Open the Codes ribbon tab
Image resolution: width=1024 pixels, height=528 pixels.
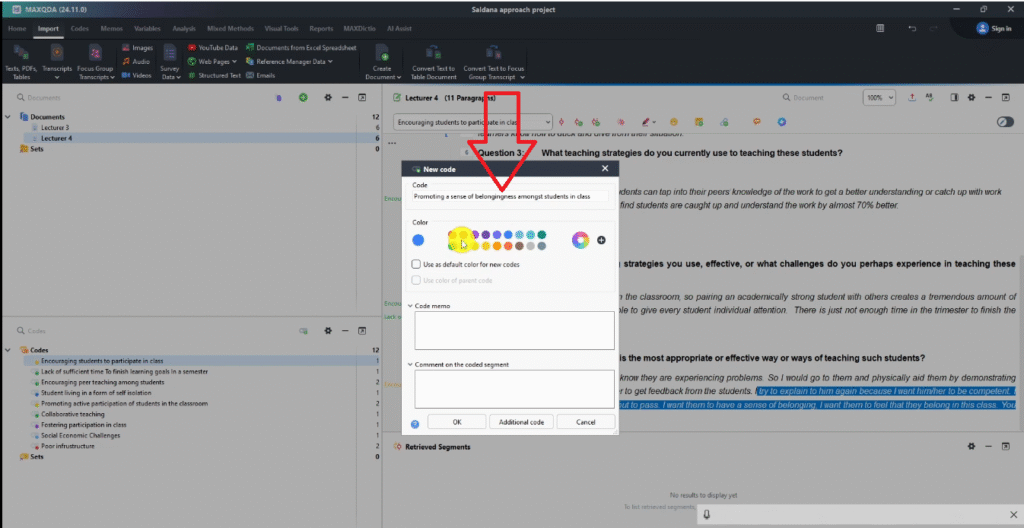pos(80,29)
